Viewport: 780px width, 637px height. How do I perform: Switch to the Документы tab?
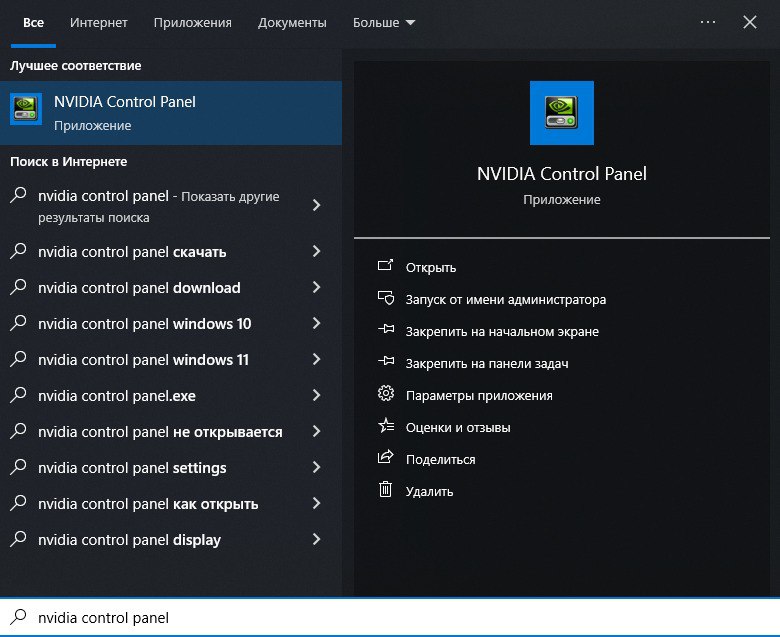pos(292,23)
